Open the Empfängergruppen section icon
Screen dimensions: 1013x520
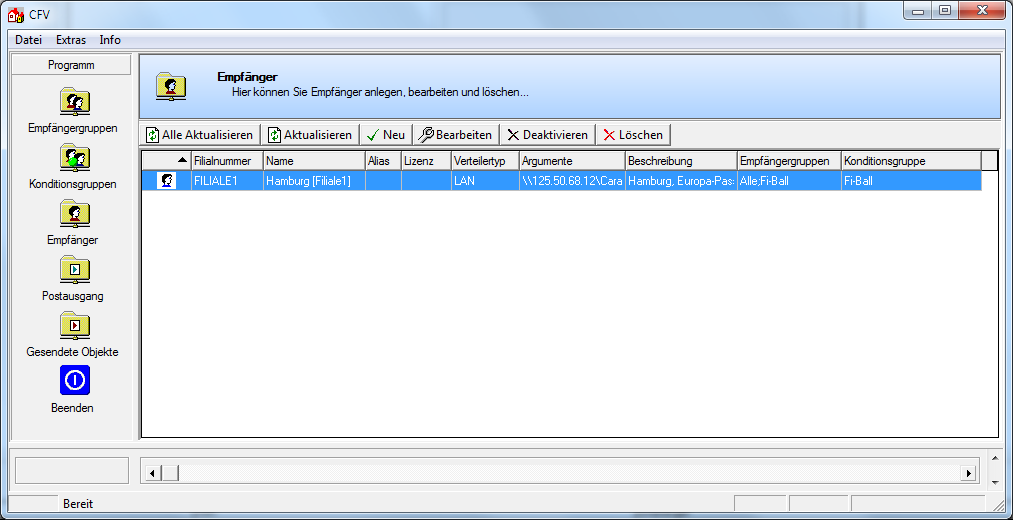click(x=74, y=102)
